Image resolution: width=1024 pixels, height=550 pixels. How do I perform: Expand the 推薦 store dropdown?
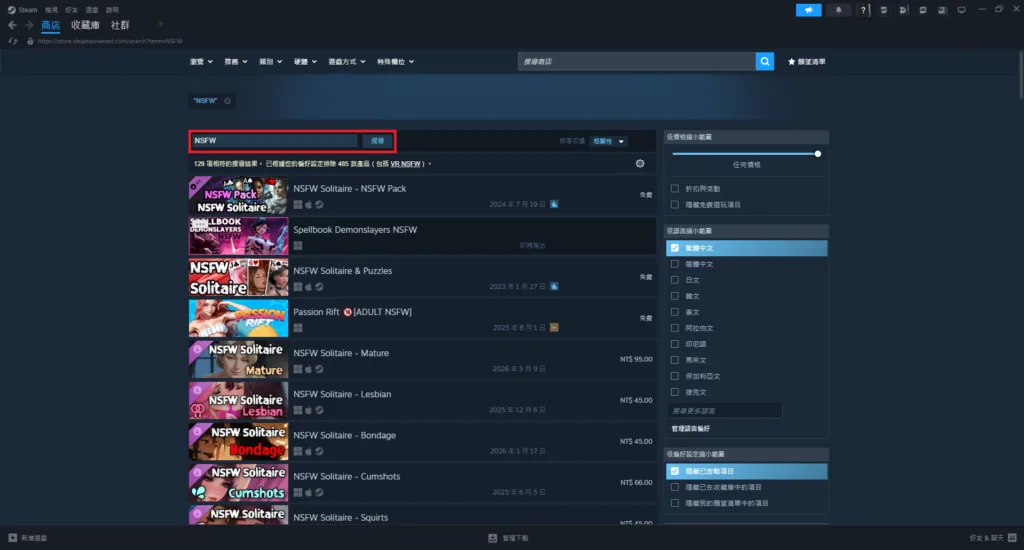point(236,61)
